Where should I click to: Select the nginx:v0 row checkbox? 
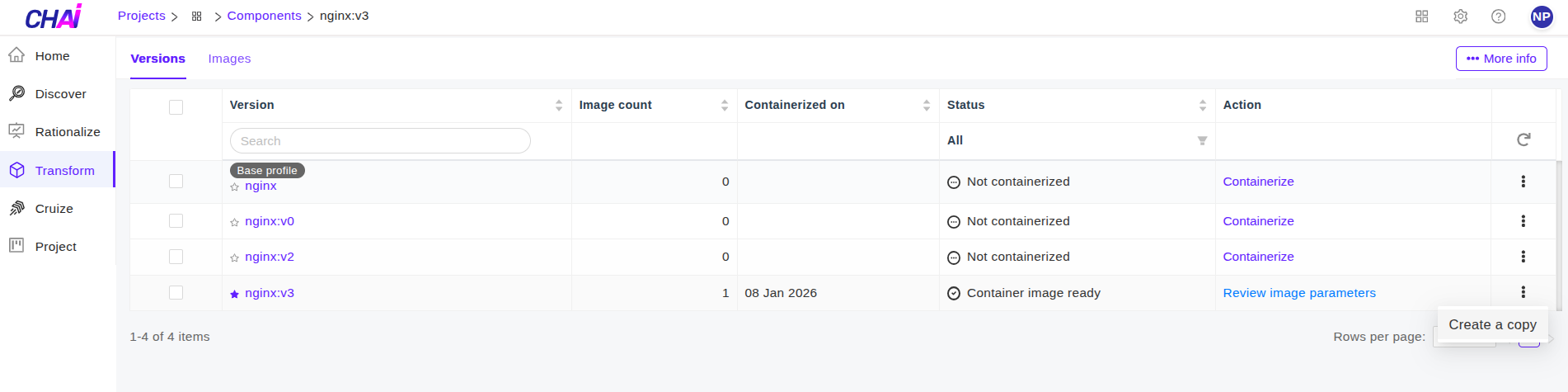click(176, 221)
